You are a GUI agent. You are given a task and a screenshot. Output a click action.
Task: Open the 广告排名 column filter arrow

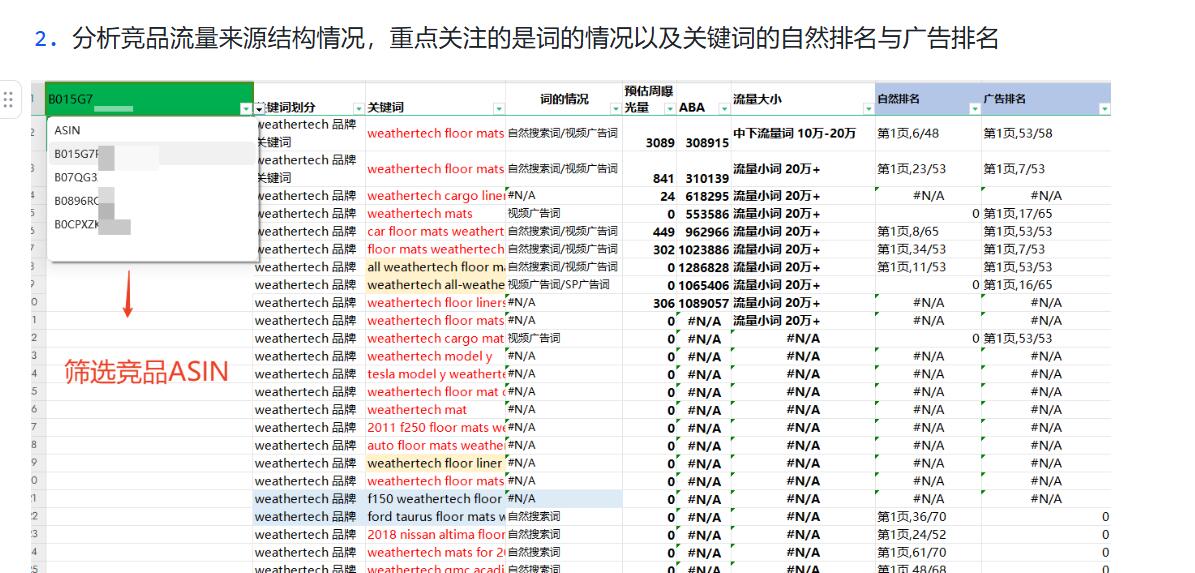point(1104,110)
